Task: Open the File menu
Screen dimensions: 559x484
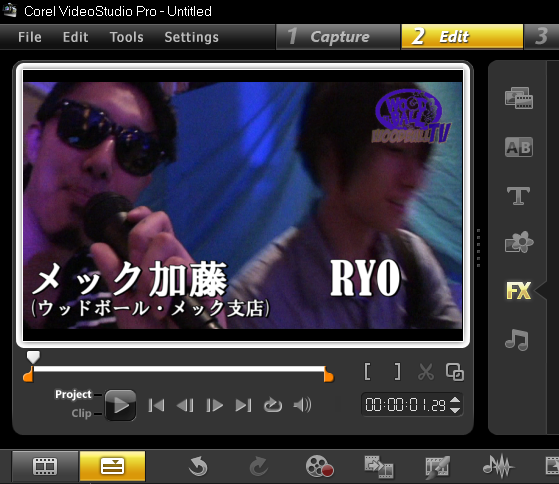Action: (x=30, y=37)
